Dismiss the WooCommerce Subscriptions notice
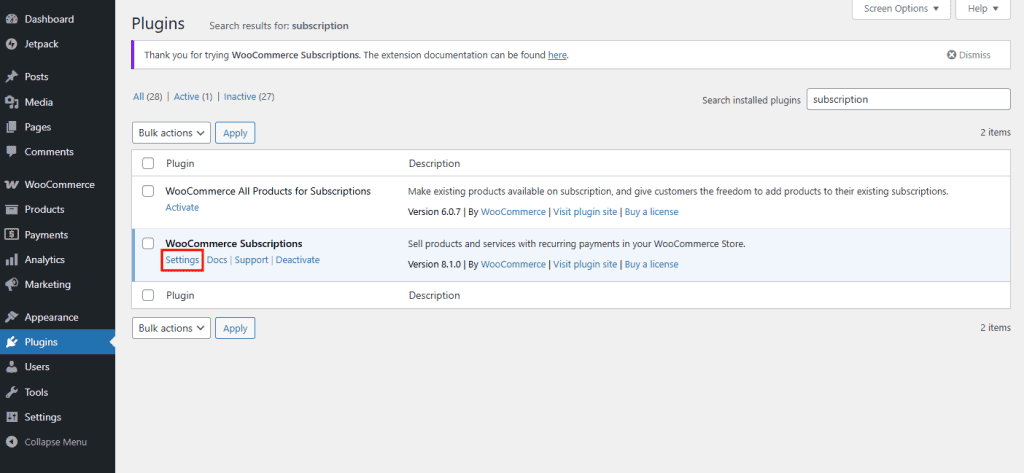 968,55
